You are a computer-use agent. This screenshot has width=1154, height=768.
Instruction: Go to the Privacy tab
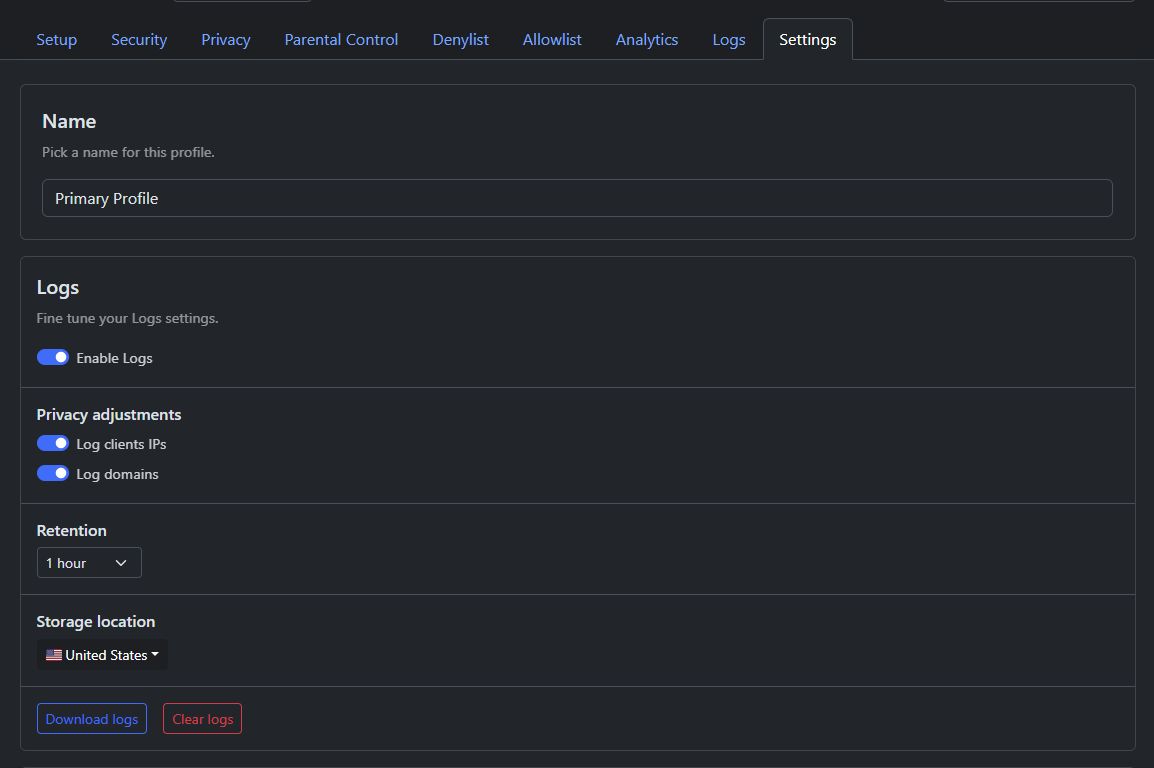coord(226,40)
